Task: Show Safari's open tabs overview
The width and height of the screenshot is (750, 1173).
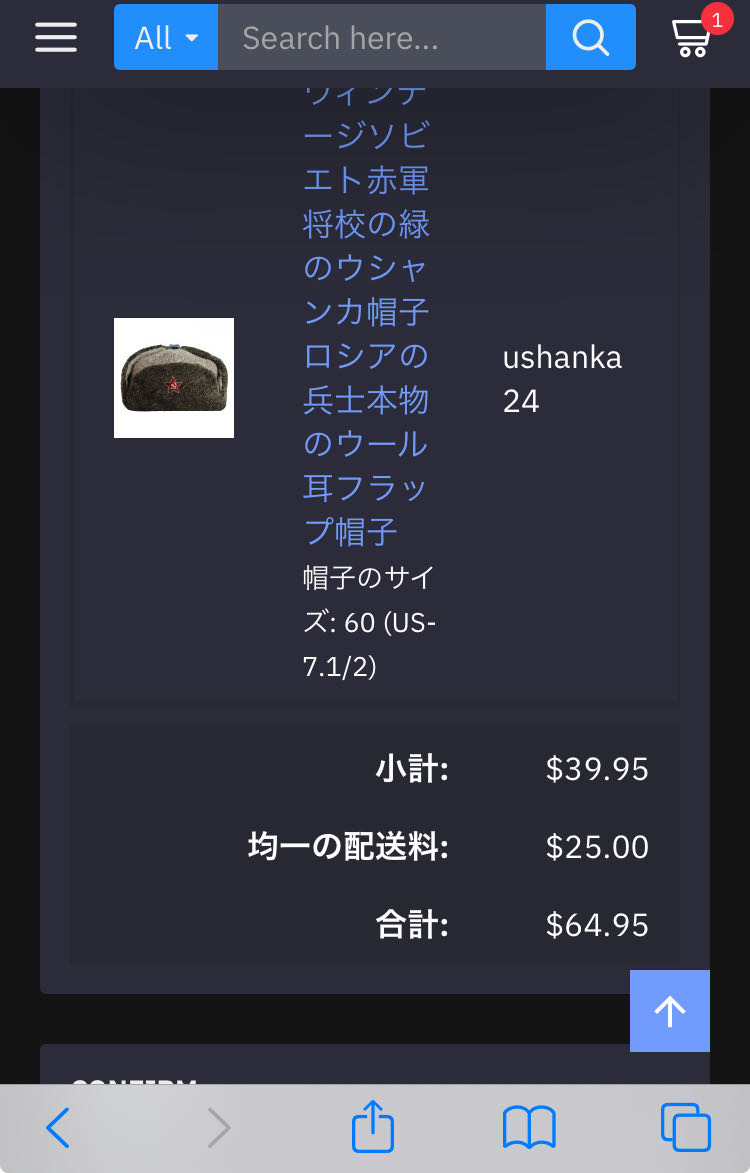Action: (x=686, y=1128)
